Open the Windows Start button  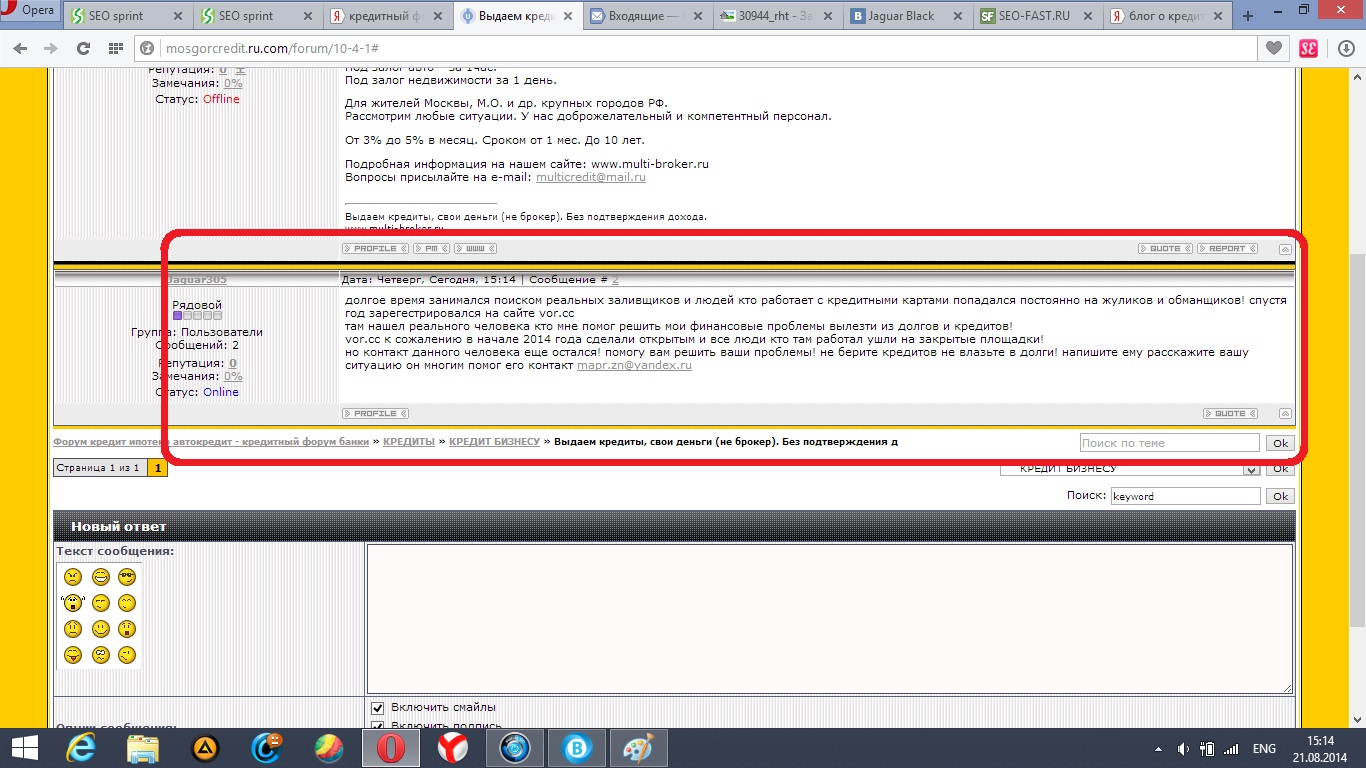[x=24, y=748]
